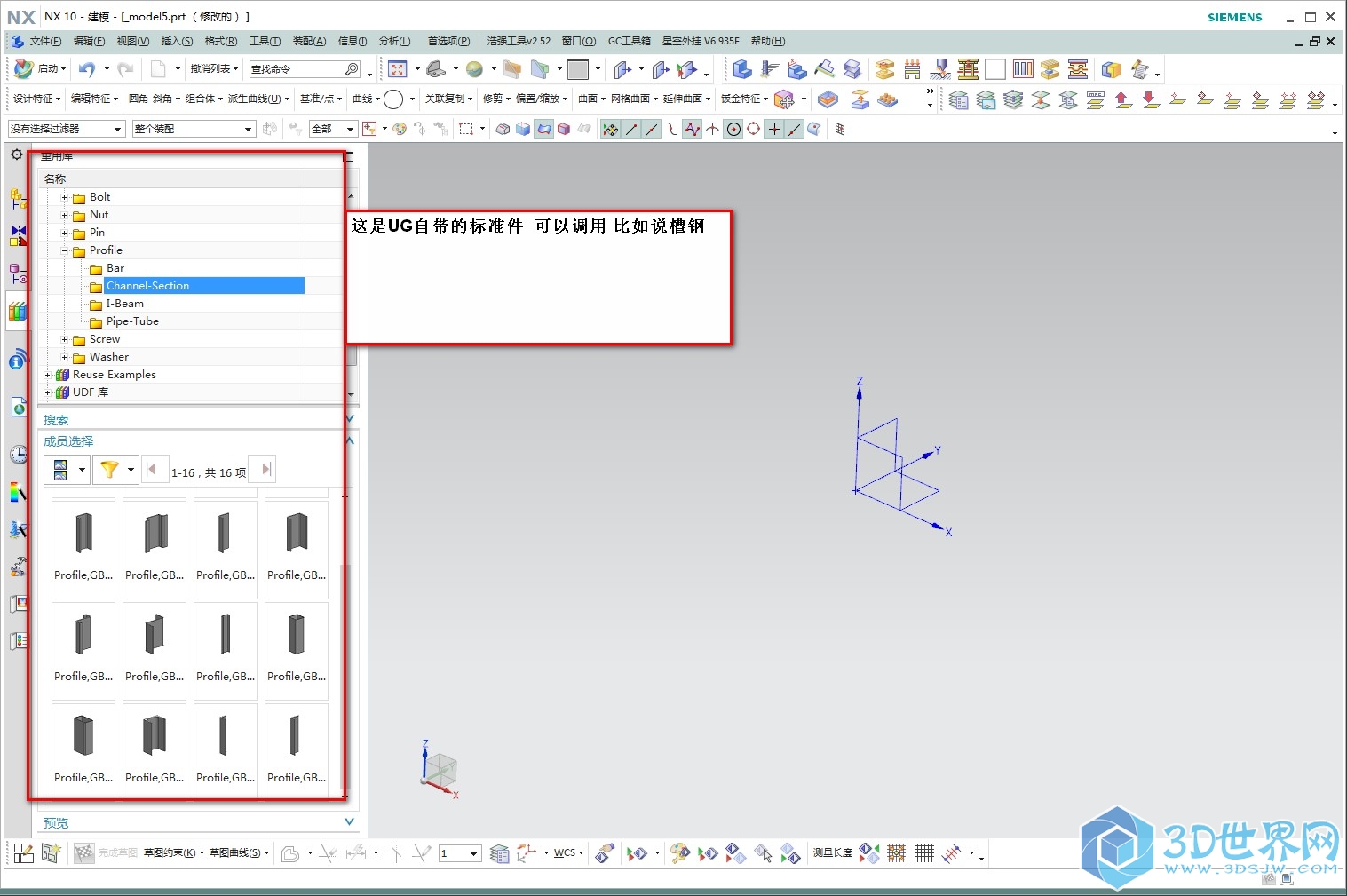Click the circle curve tool icon
The width and height of the screenshot is (1347, 896).
[393, 99]
